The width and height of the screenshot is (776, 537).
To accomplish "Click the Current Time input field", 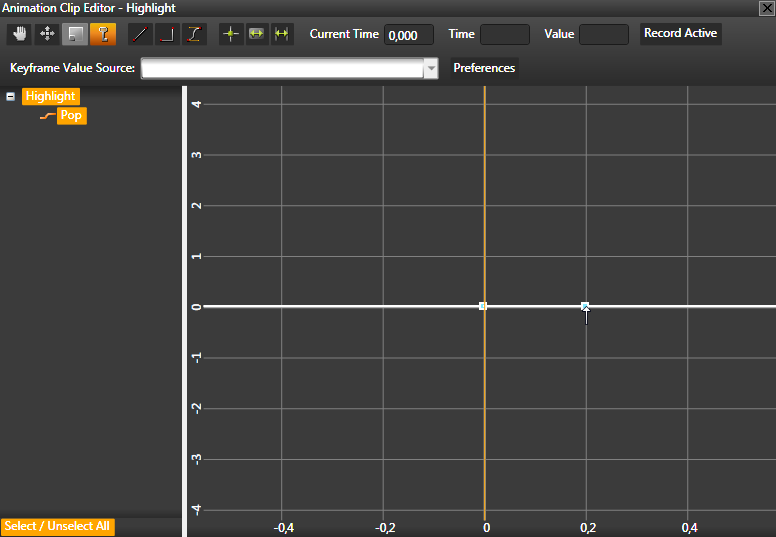I will [408, 35].
